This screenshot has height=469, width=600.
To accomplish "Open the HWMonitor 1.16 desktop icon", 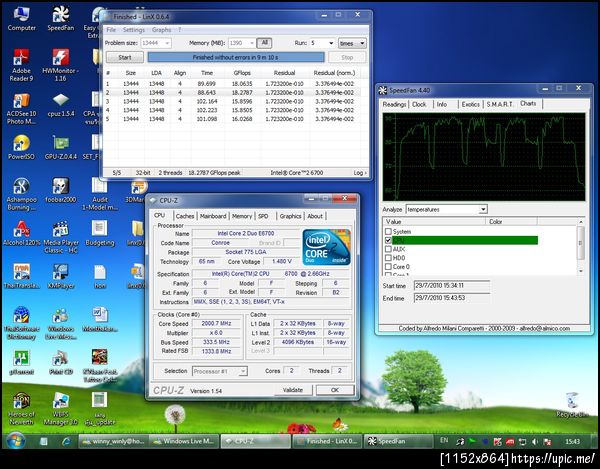I will 60,58.
